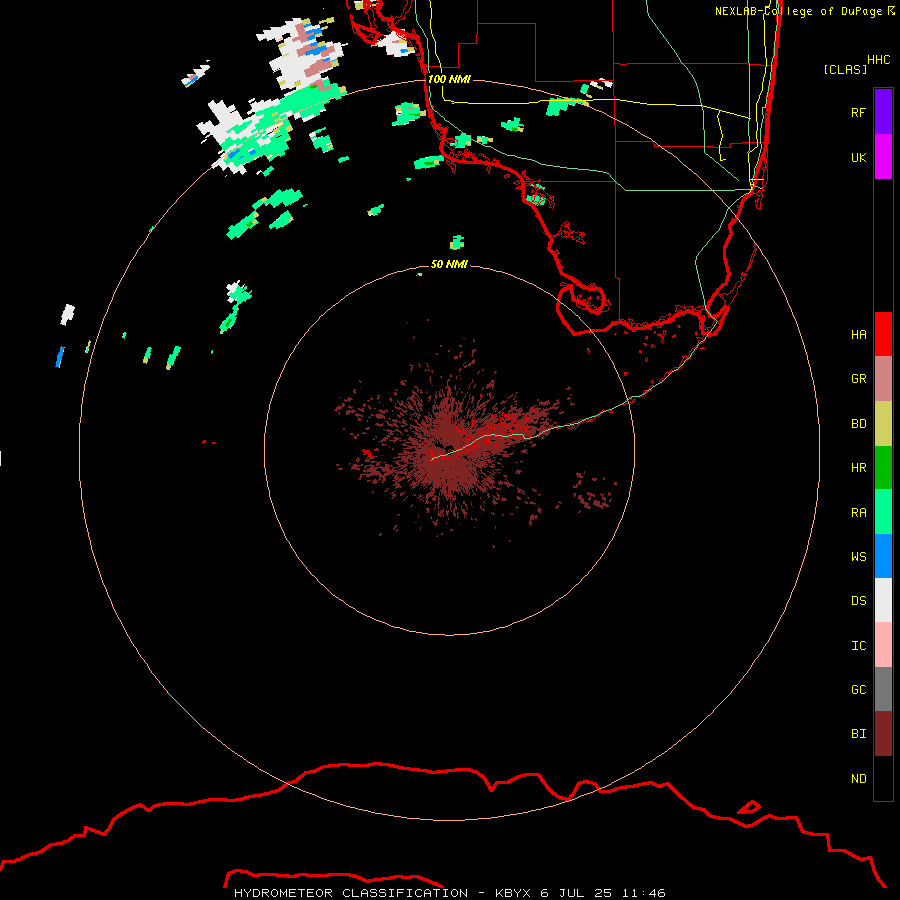
Task: Click the IC legend label
Action: click(x=858, y=646)
